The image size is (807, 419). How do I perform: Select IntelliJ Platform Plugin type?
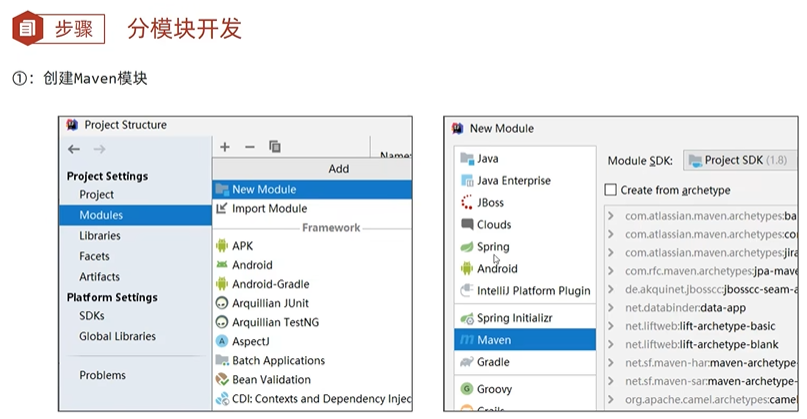(533, 291)
